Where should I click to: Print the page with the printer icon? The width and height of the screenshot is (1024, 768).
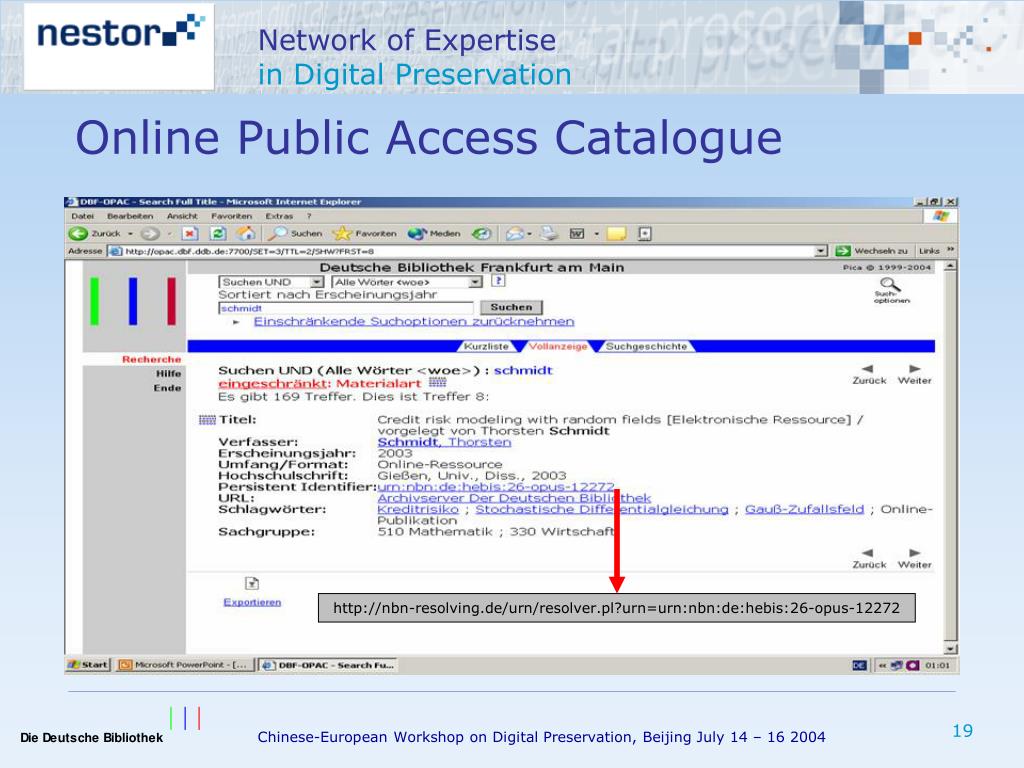[x=549, y=233]
